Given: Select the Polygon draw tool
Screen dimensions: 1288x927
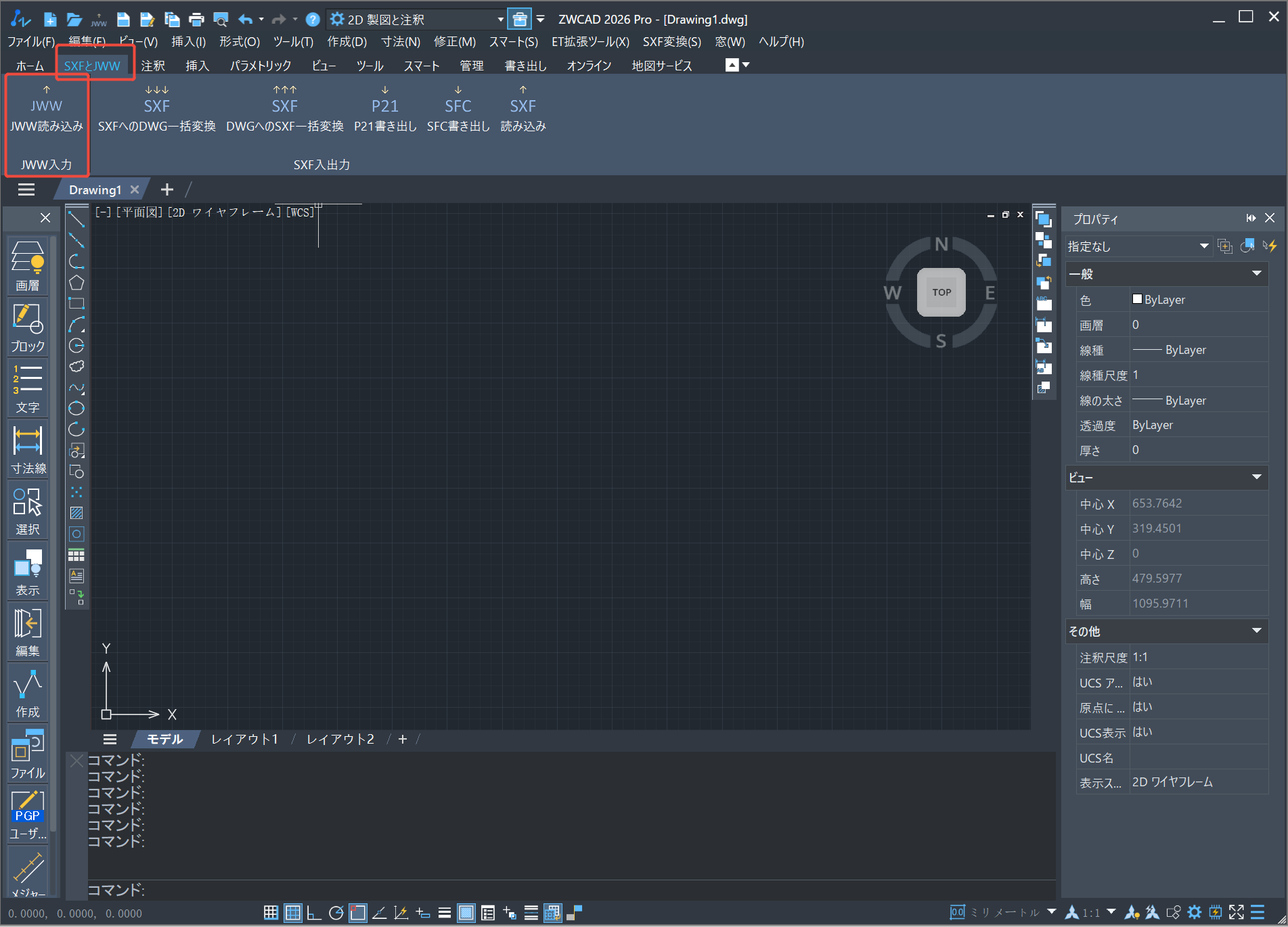Looking at the screenshot, I should tap(76, 283).
